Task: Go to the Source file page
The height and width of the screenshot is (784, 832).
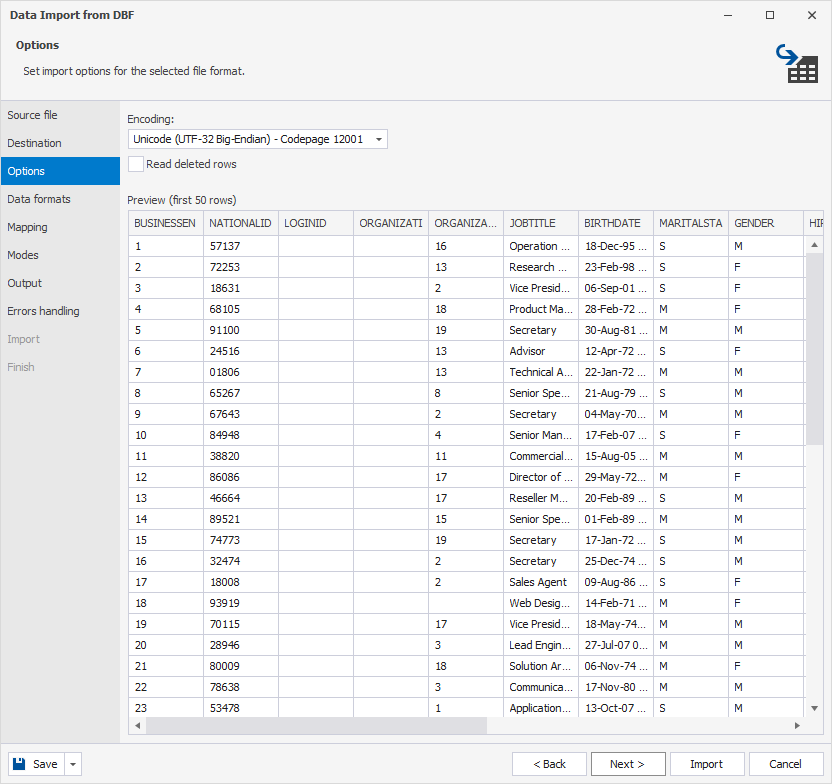Action: click(60, 115)
